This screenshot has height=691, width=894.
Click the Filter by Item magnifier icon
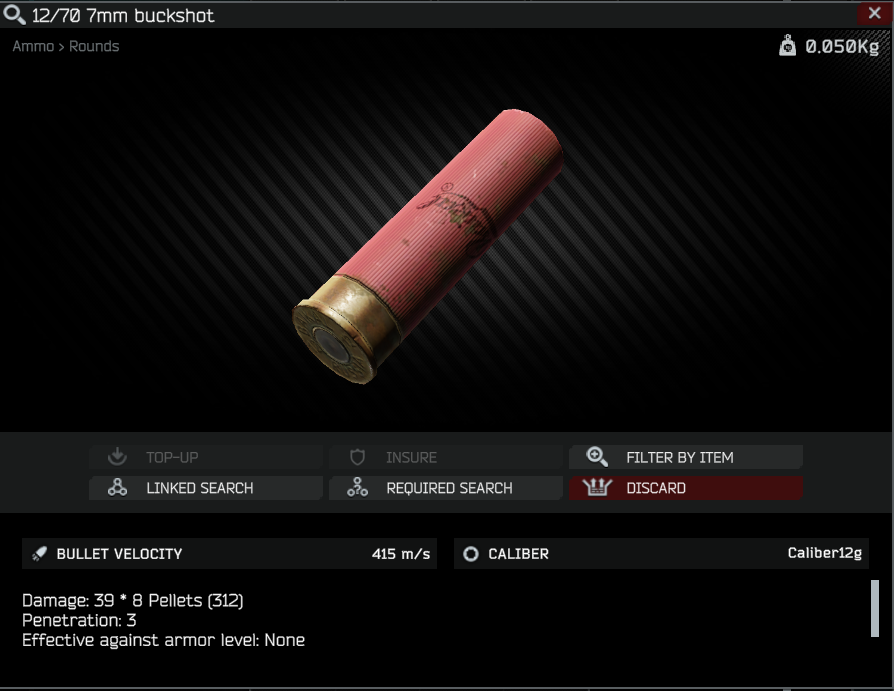(x=597, y=457)
